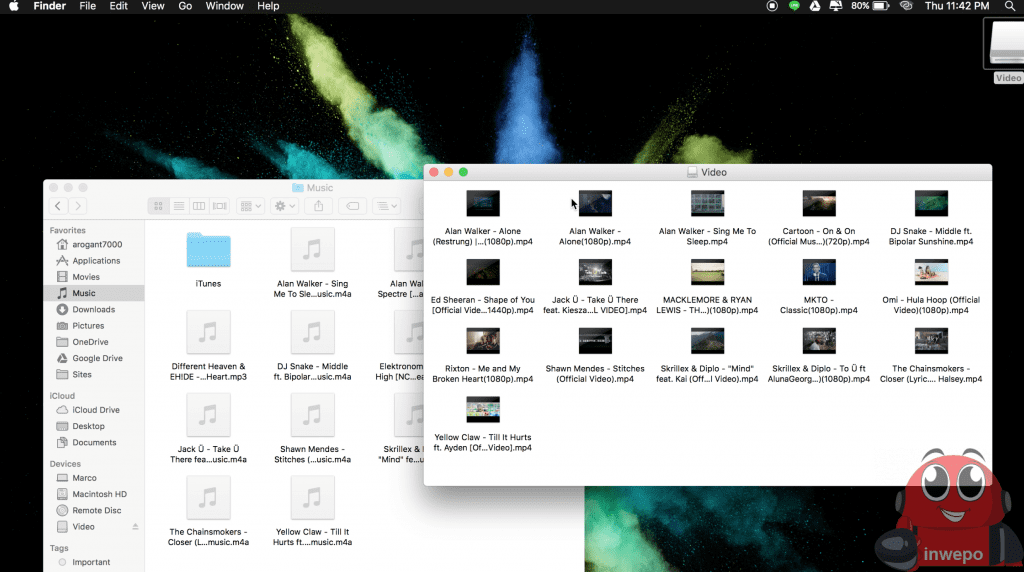Viewport: 1024px width, 572px height.
Task: Click the LINE status icon in menu bar
Action: [x=794, y=6]
